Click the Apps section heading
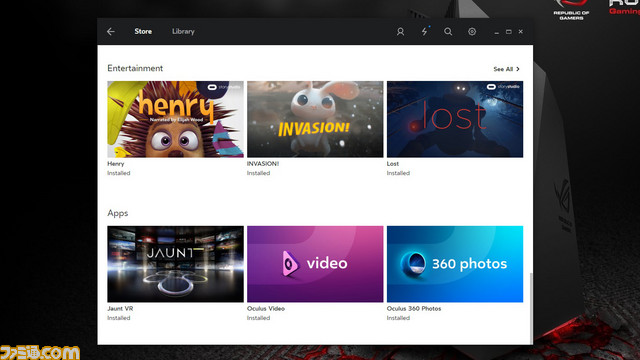Screen dimensions: 640x360 118,213
